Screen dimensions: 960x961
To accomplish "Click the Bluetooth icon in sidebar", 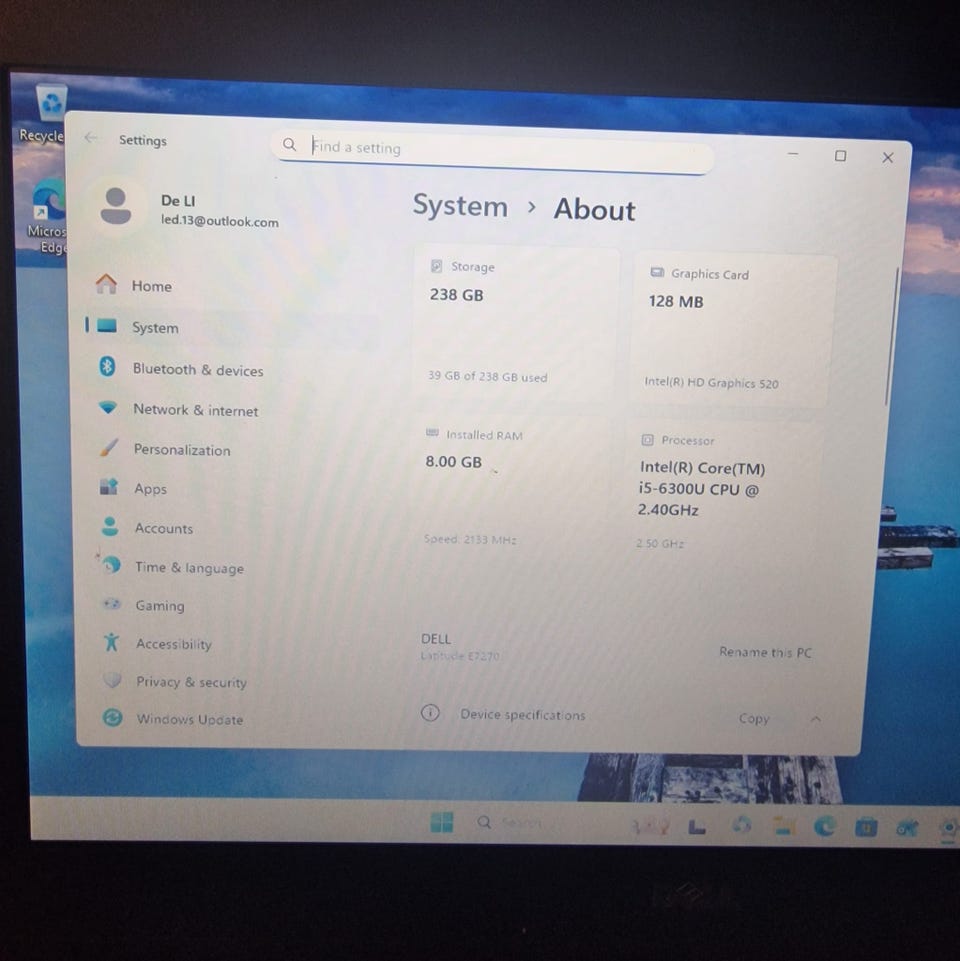I will [107, 367].
